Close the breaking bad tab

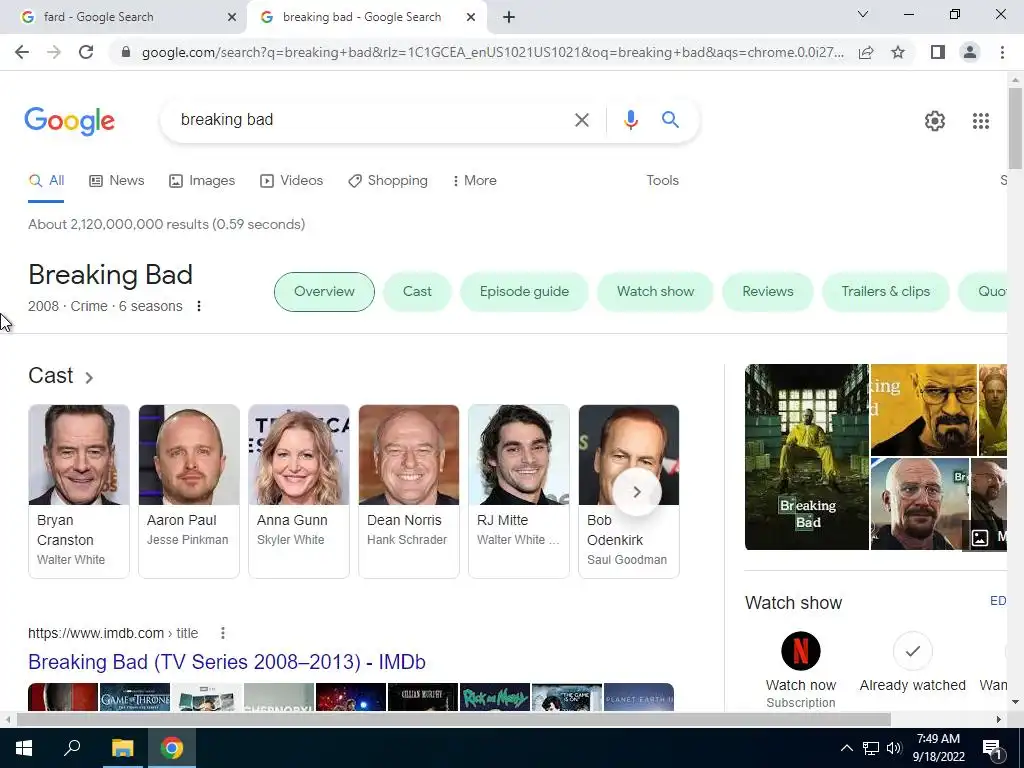[471, 18]
